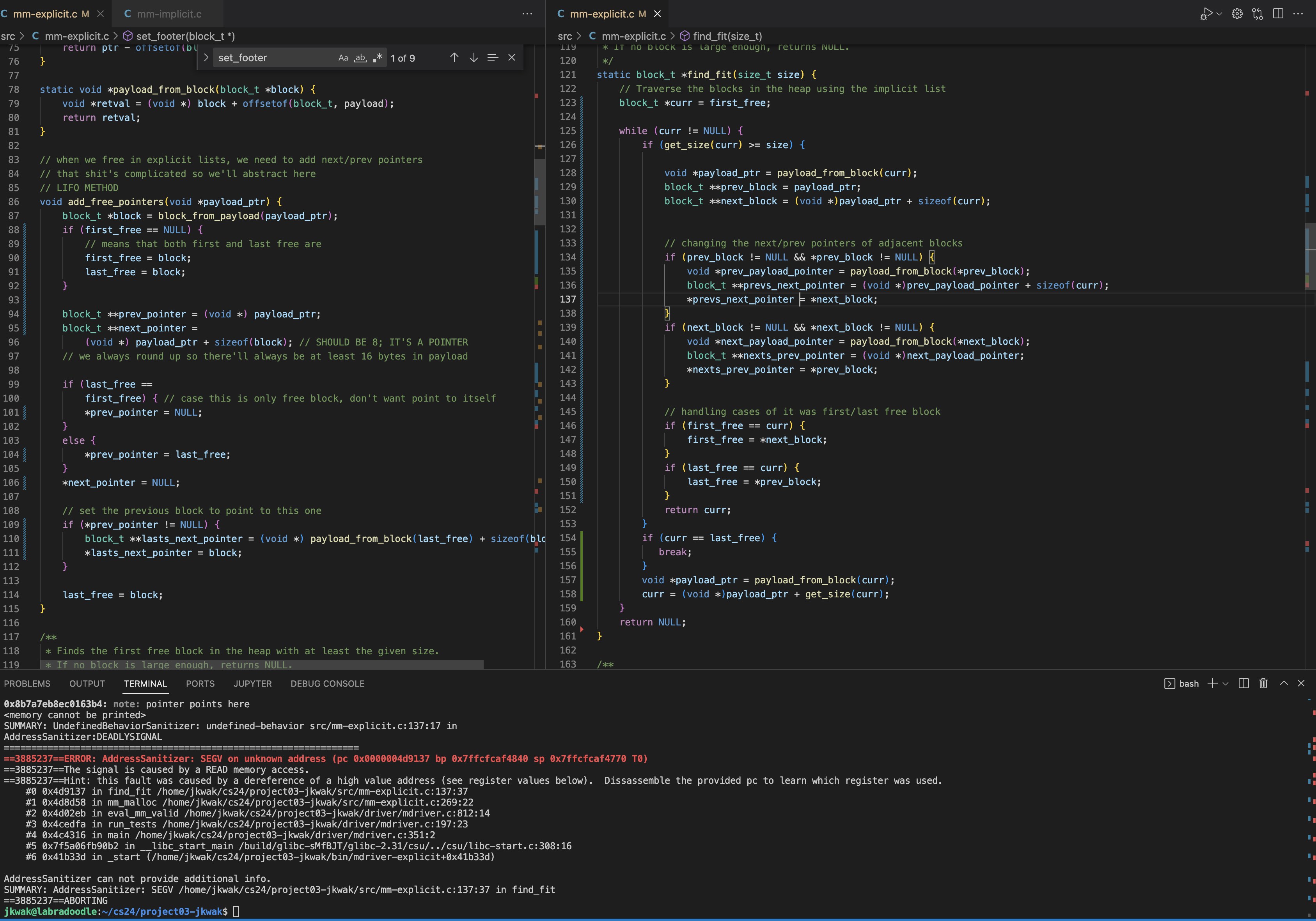Toggle Match Case in find widget
This screenshot has height=921, width=1316.
(x=343, y=58)
